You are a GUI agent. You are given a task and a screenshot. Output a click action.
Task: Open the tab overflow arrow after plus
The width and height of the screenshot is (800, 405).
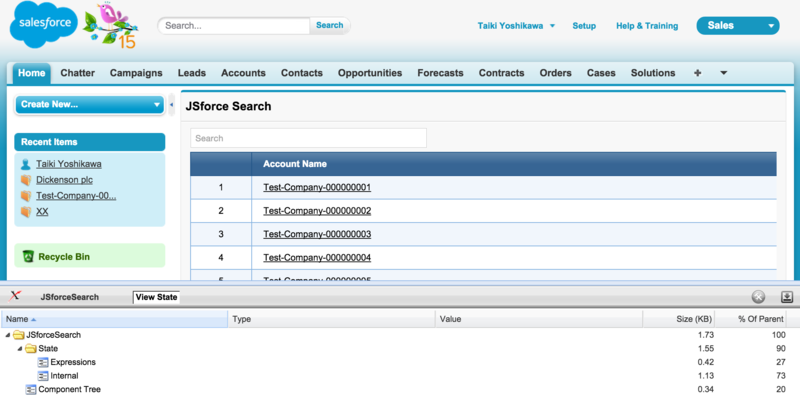[x=723, y=73]
